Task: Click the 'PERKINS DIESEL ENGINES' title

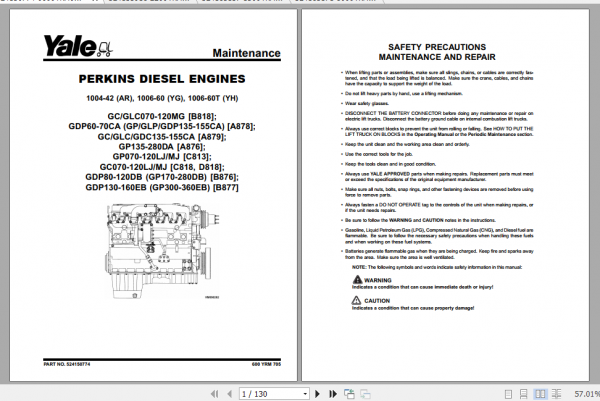Action: [162, 79]
